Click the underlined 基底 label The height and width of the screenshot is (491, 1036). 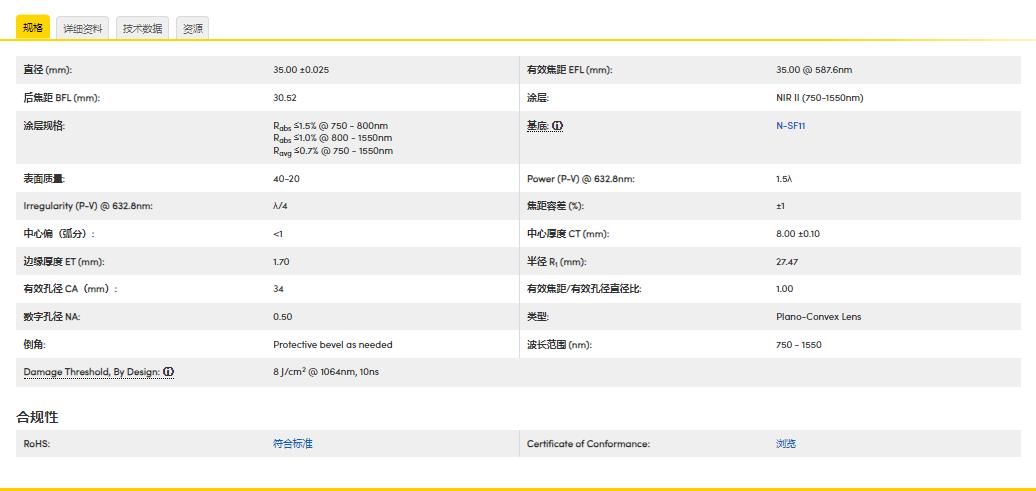537,126
